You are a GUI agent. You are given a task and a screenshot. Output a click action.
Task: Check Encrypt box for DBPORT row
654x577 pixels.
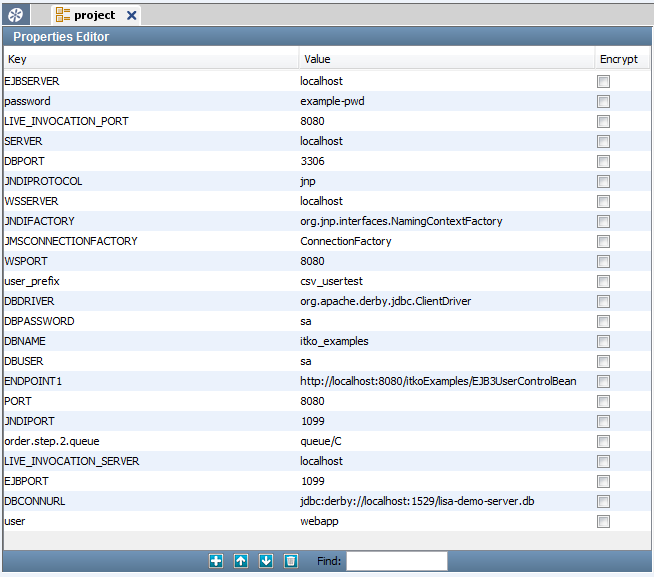point(603,161)
